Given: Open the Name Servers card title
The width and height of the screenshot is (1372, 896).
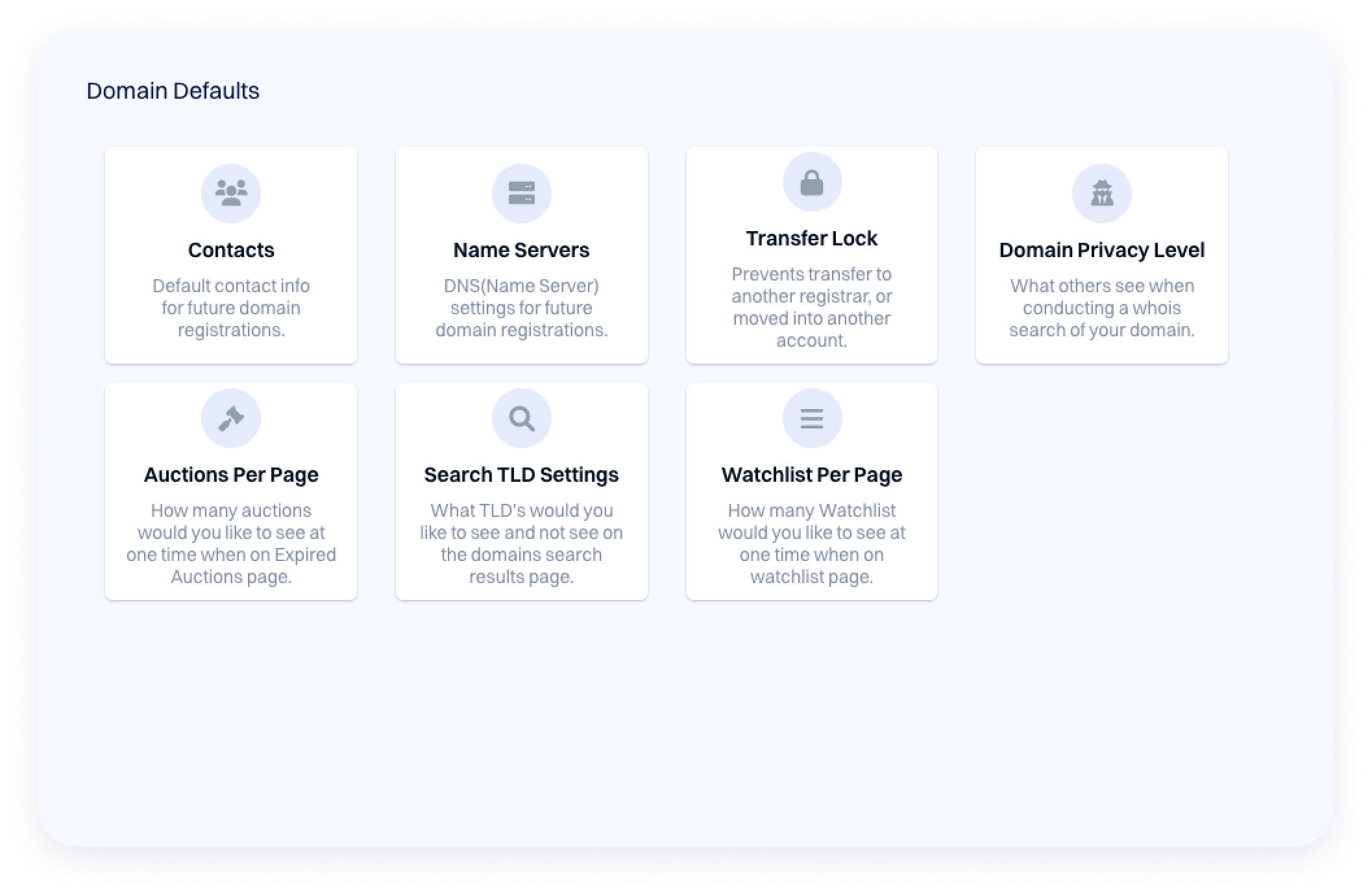Looking at the screenshot, I should pos(521,250).
